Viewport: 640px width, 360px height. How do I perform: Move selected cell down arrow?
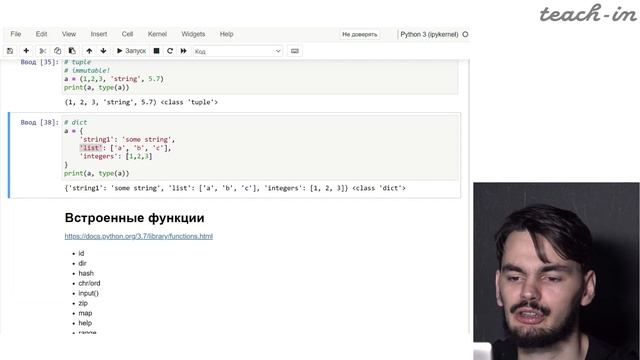pyautogui.click(x=103, y=51)
